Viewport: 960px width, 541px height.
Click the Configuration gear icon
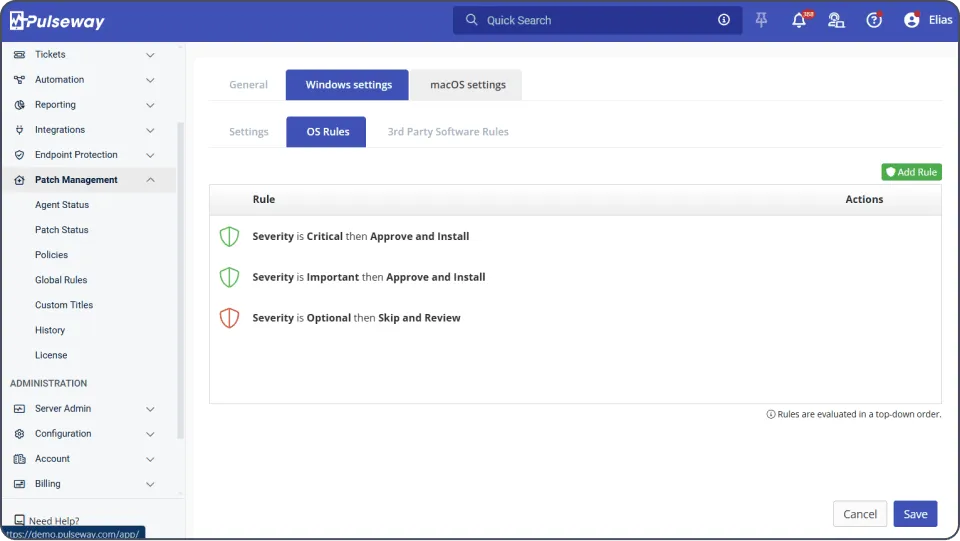pos(20,433)
